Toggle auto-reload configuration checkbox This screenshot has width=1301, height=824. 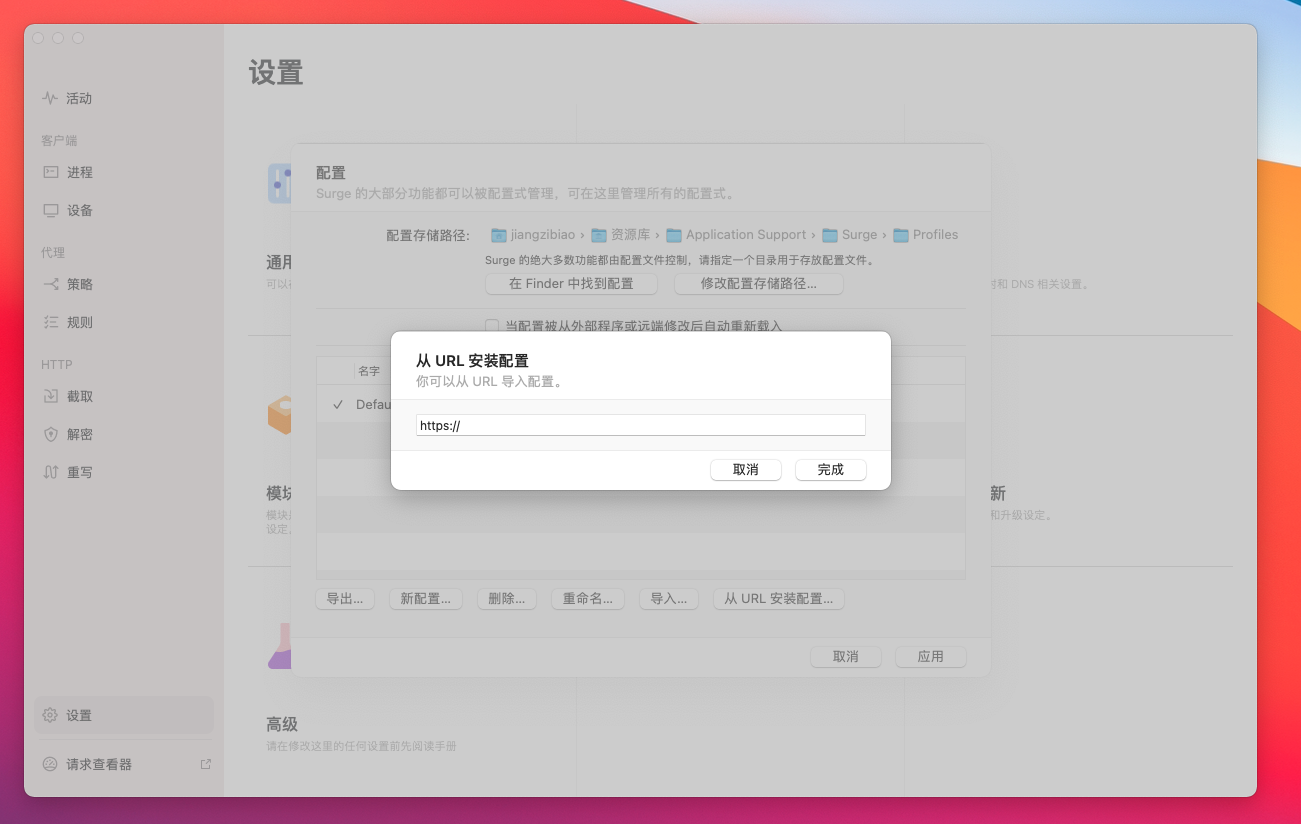[492, 326]
